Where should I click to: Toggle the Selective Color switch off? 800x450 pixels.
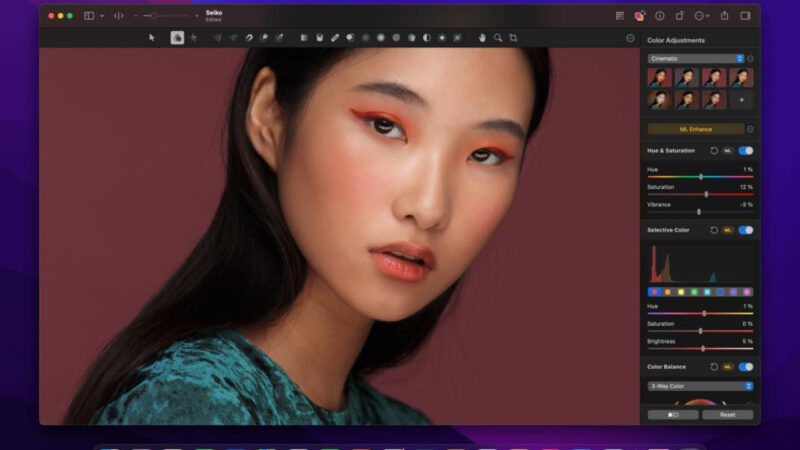[745, 230]
